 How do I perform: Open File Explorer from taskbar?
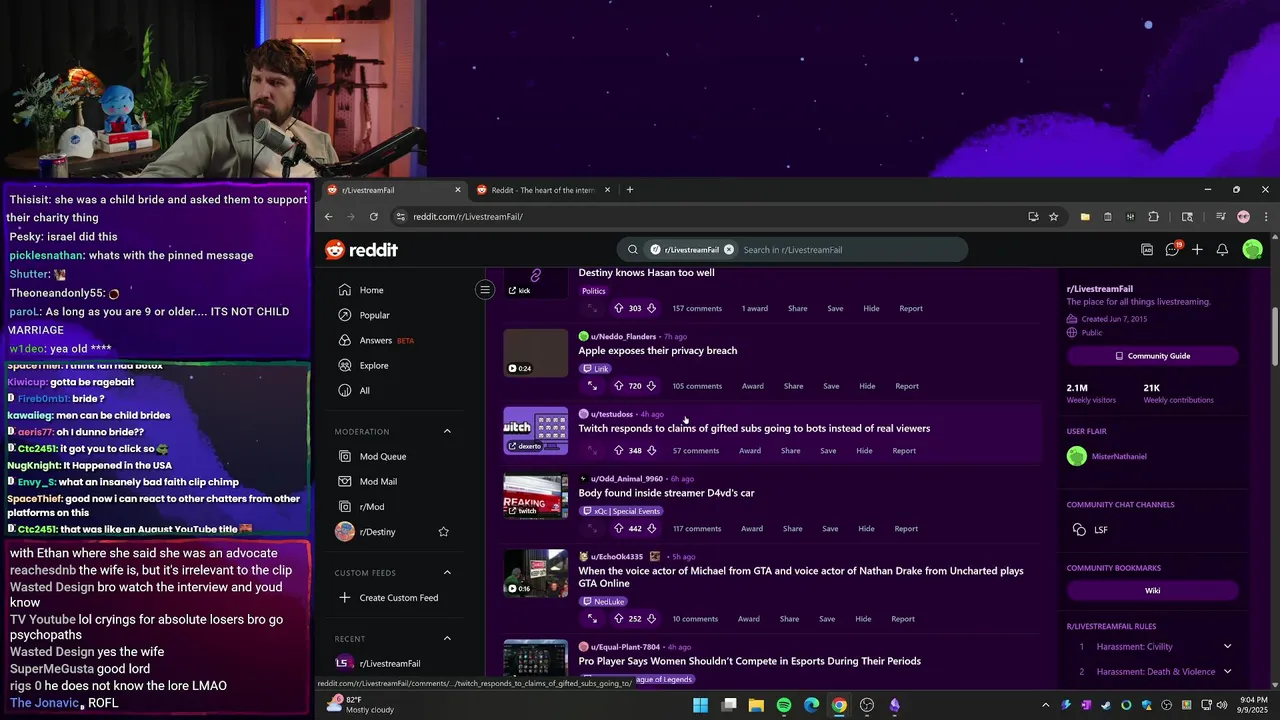tap(756, 705)
